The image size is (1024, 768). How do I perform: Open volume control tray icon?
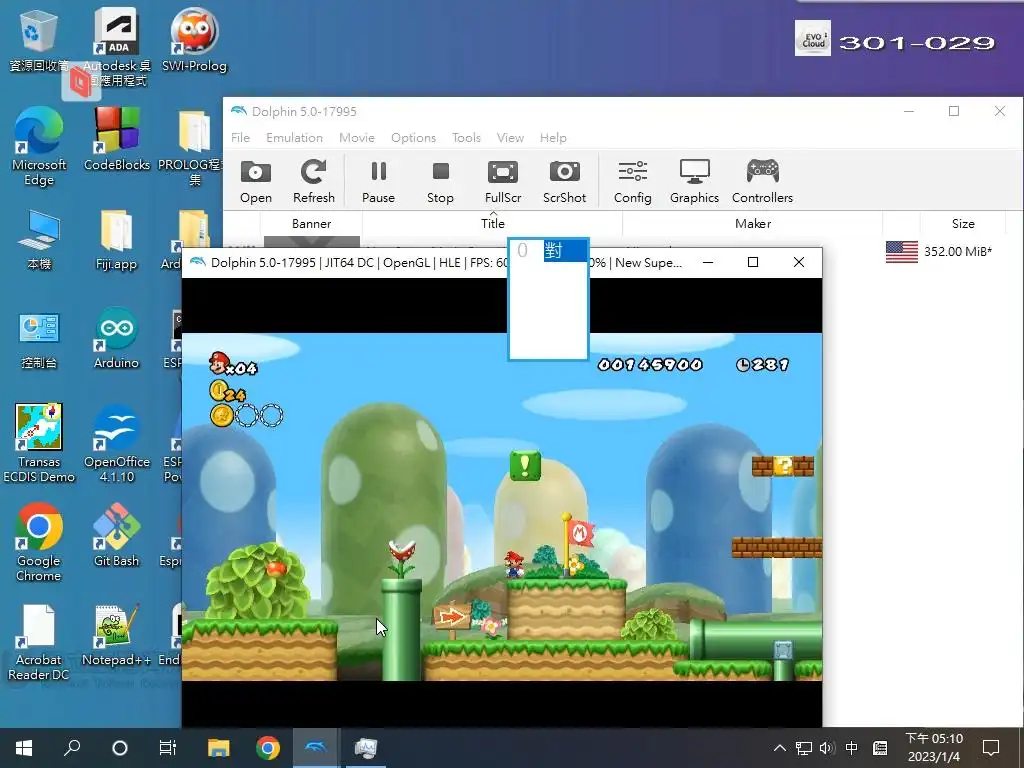827,748
